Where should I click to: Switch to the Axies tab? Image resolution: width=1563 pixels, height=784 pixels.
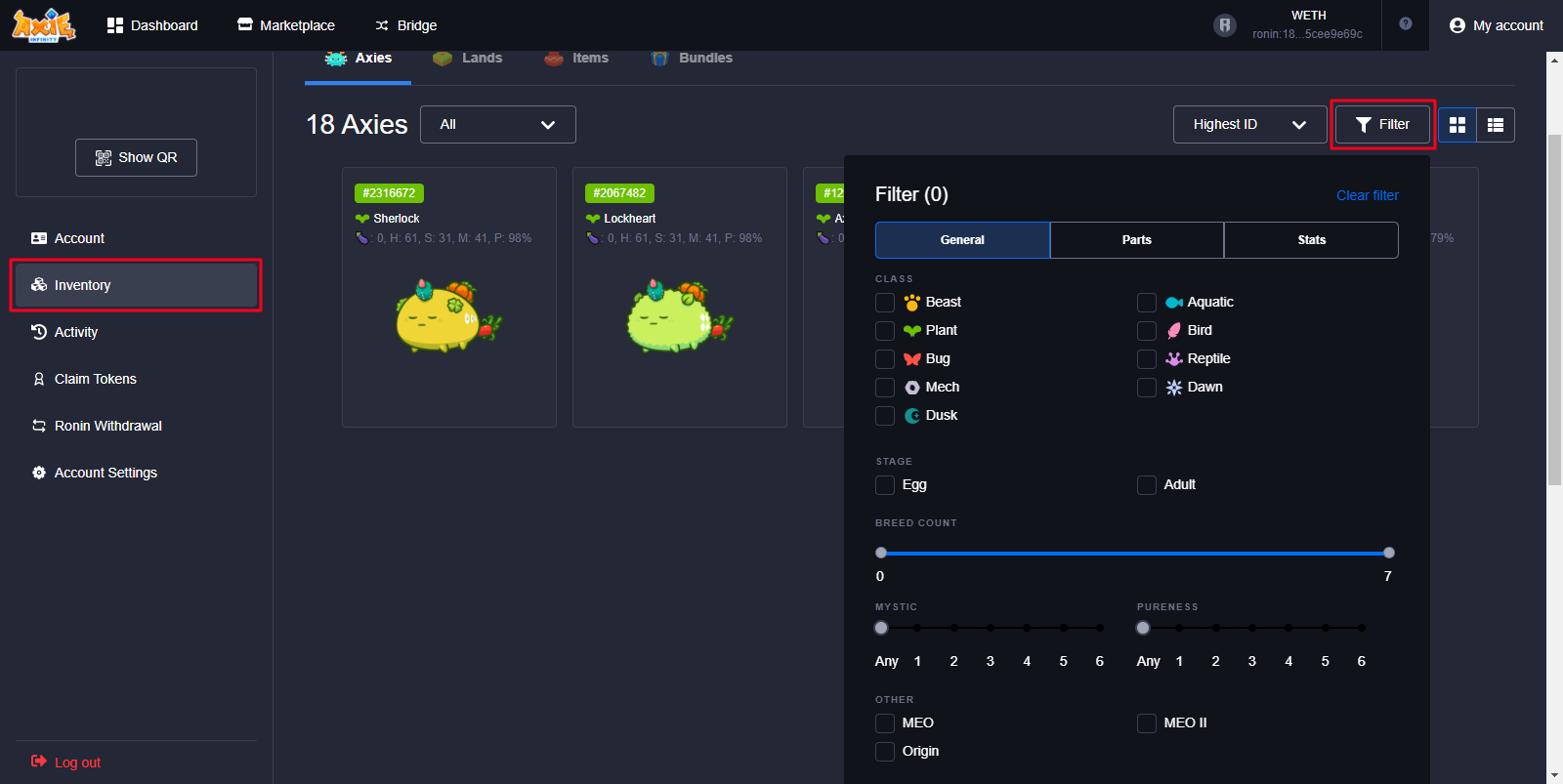click(359, 59)
